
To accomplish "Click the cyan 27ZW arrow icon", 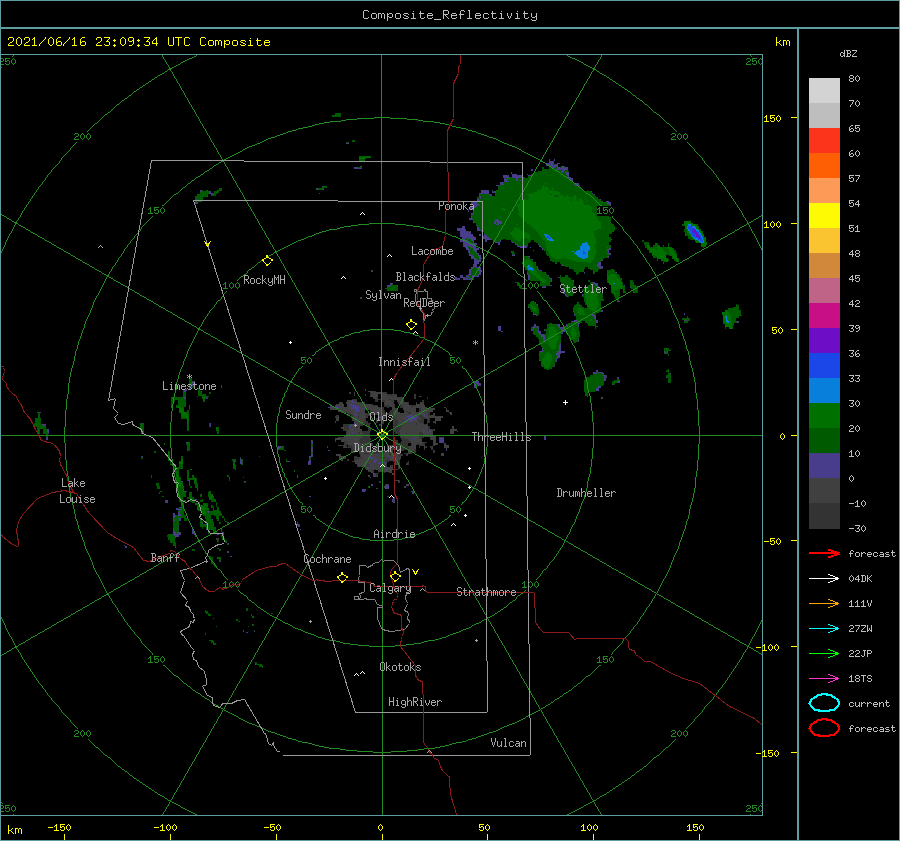I will point(824,629).
